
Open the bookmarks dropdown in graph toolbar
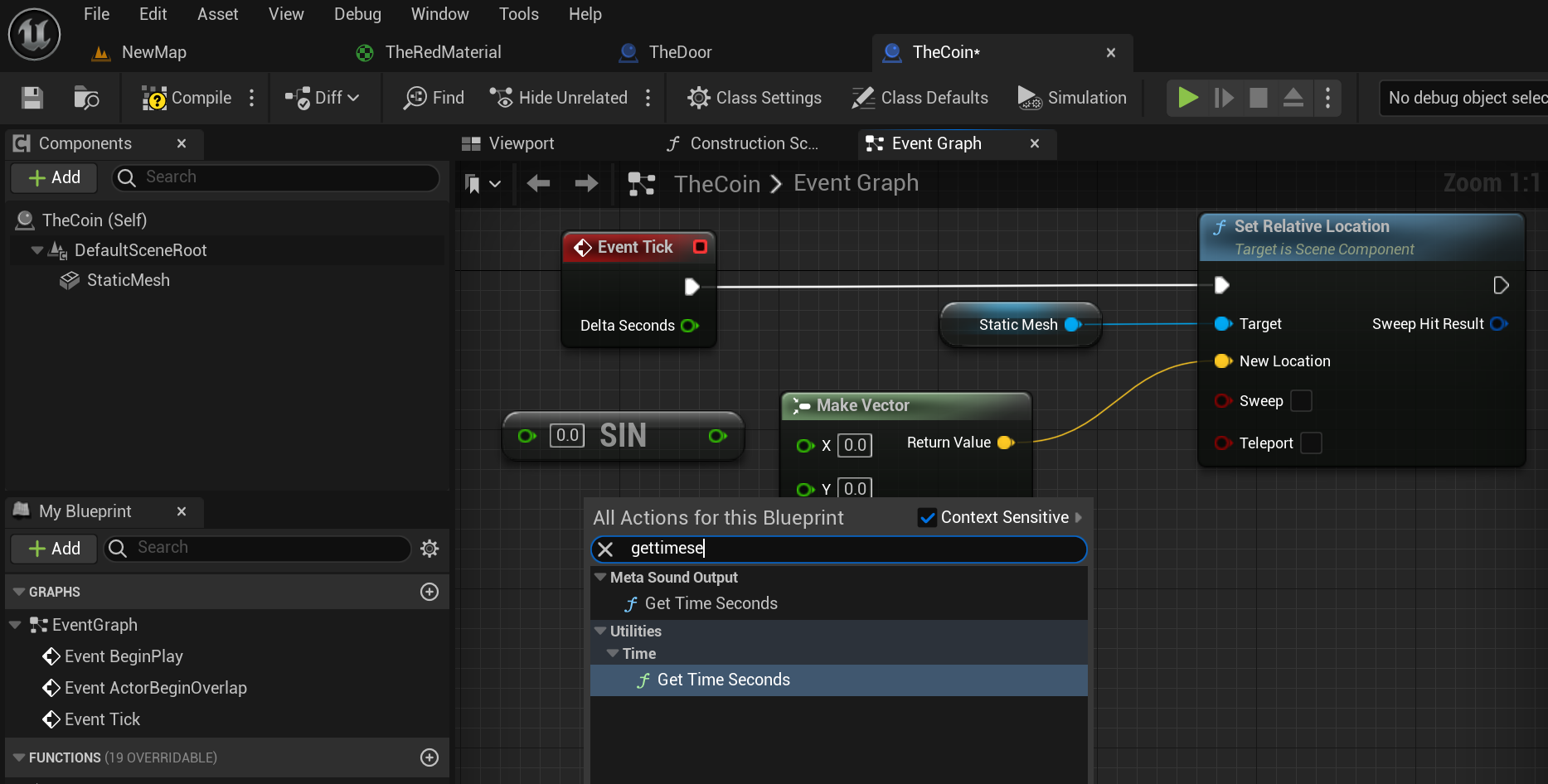483,184
